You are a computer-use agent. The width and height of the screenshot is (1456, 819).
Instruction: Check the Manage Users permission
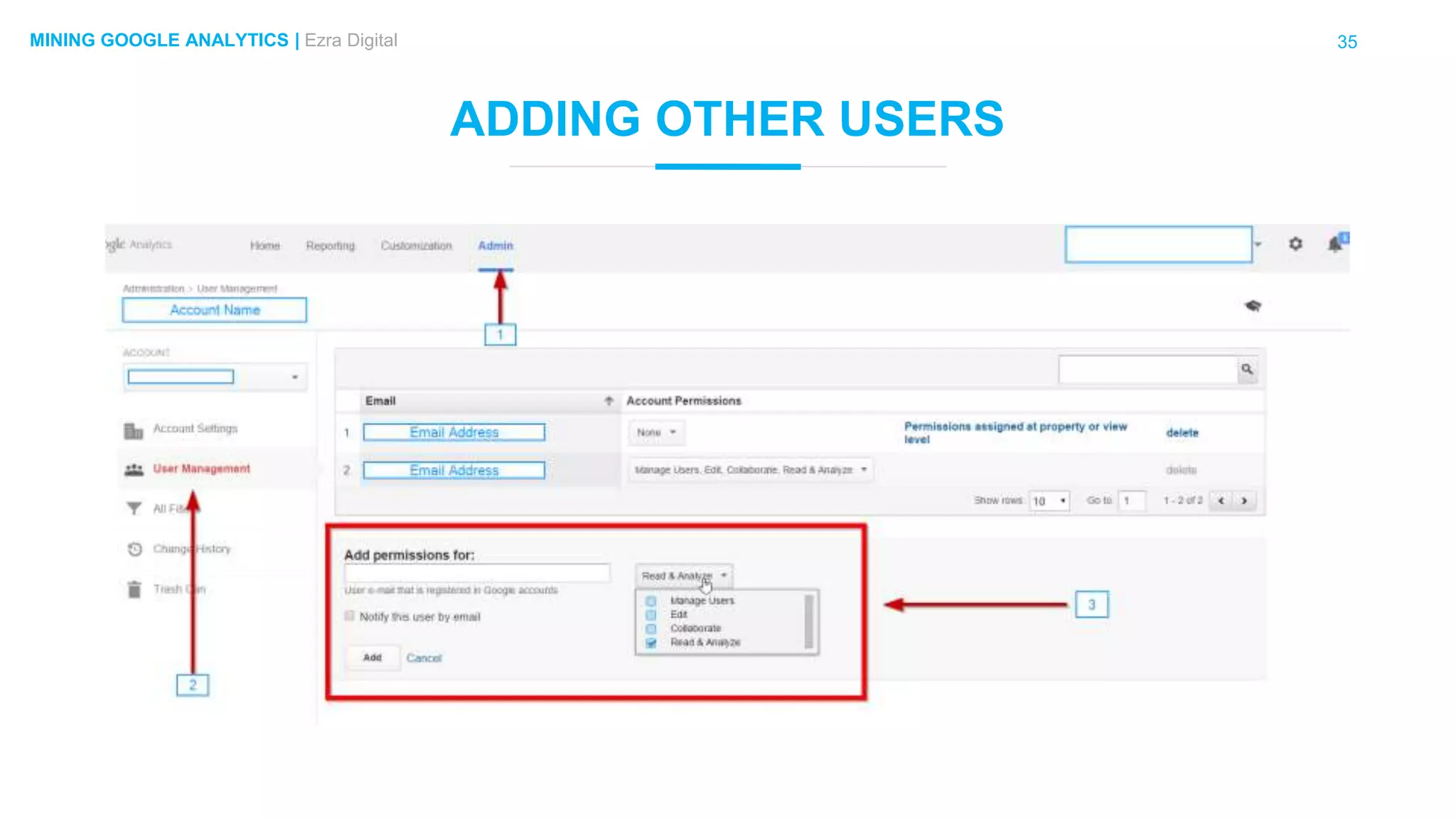[651, 601]
